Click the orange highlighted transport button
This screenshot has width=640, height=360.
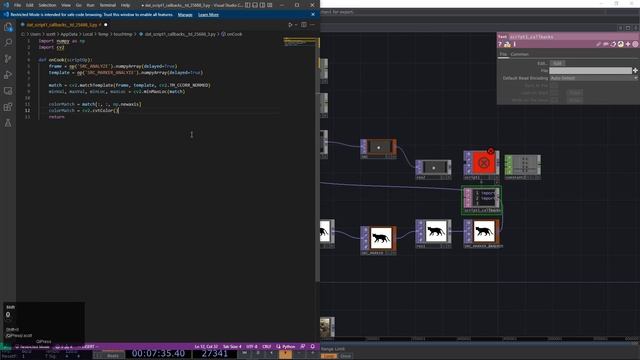285,353
